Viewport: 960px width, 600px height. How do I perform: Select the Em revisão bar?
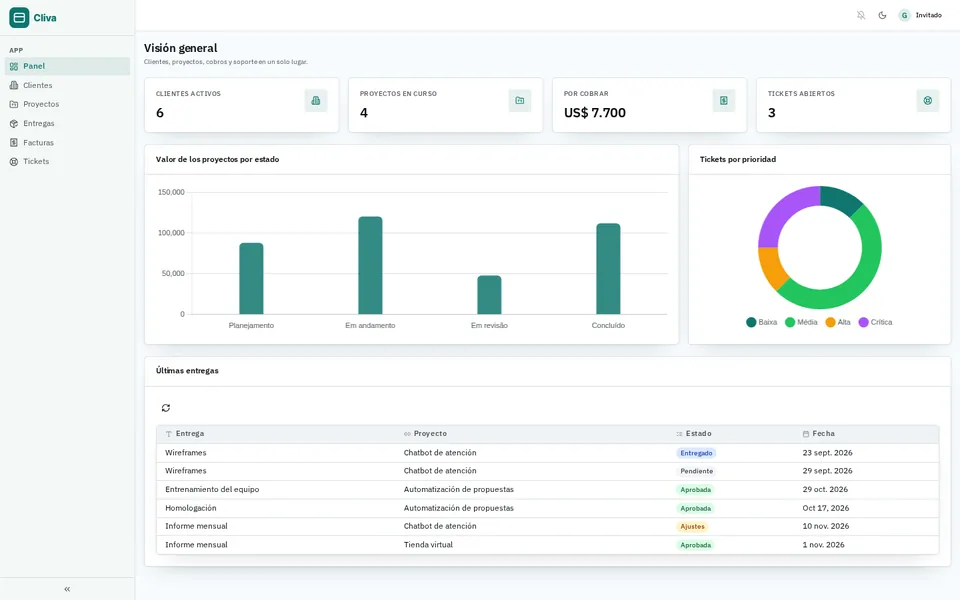[x=489, y=295]
